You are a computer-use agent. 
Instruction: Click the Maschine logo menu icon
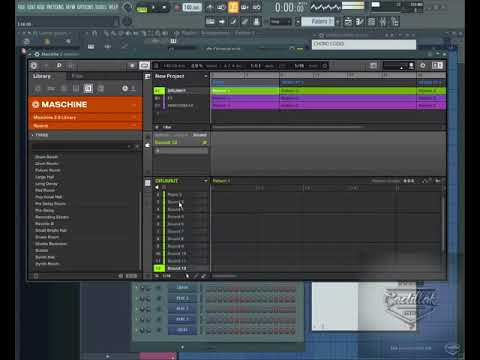[34, 66]
